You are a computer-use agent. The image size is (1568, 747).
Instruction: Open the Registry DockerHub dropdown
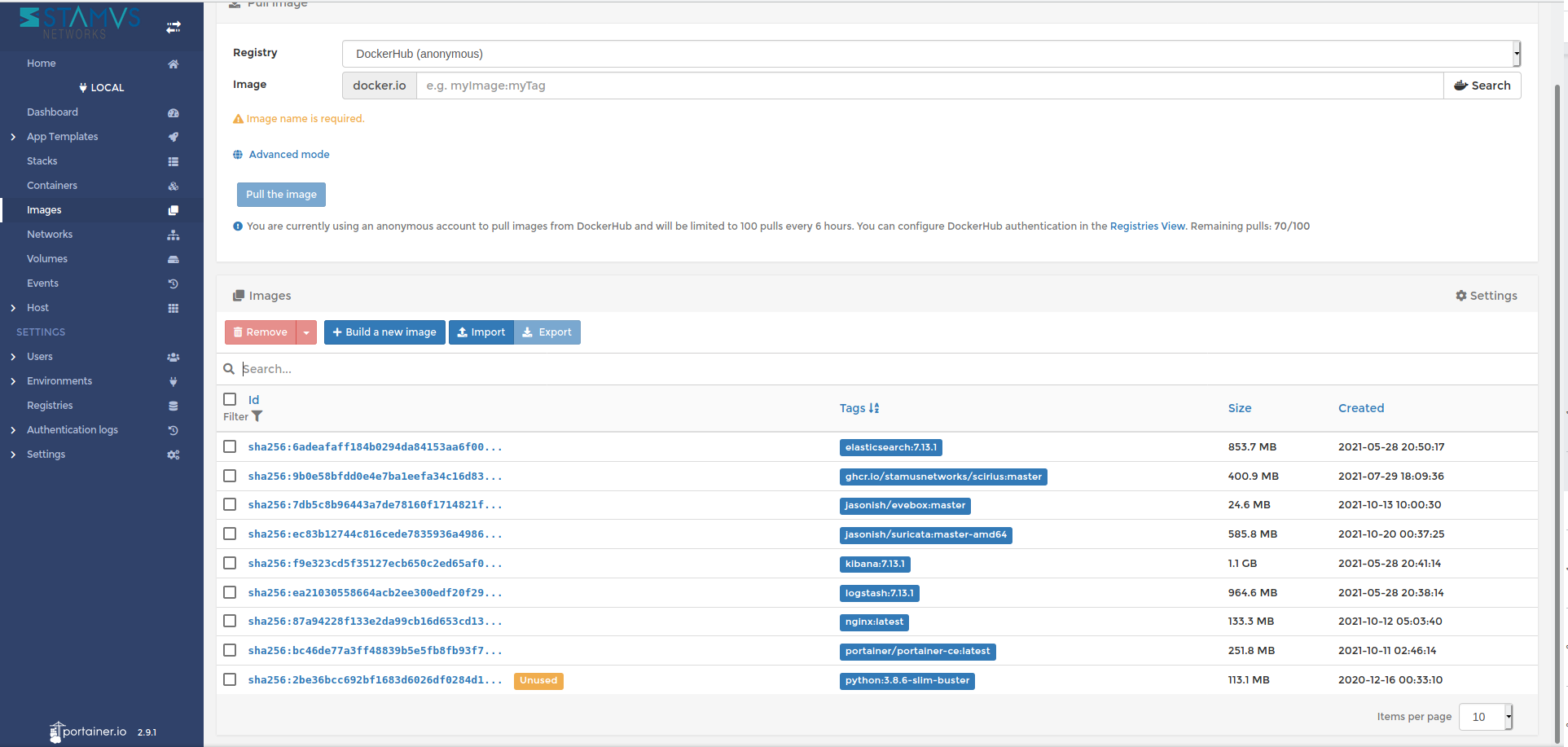click(931, 54)
